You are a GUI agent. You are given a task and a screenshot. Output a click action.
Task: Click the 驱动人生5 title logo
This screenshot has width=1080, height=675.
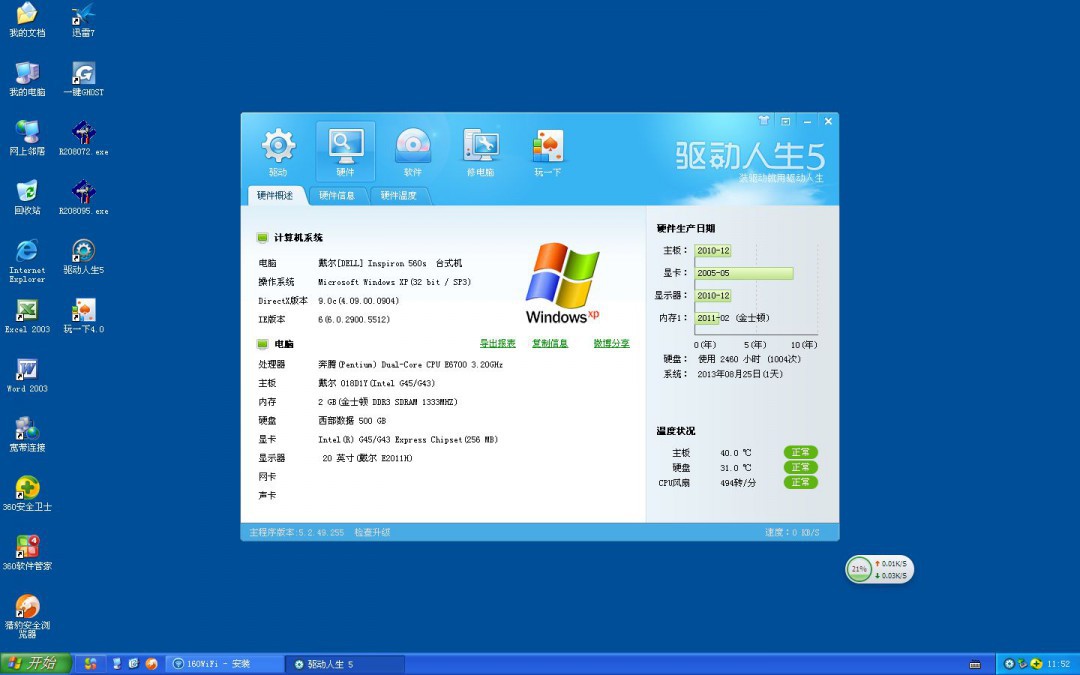click(x=750, y=156)
